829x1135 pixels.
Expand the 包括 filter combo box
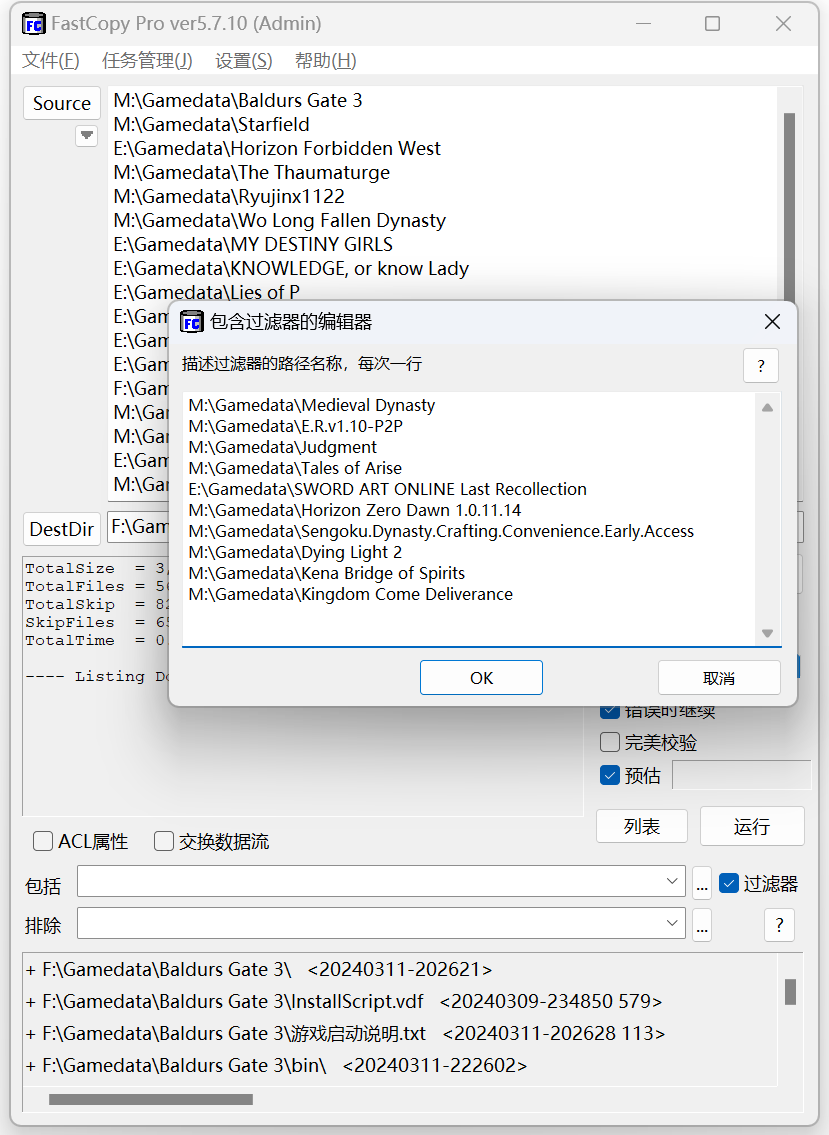point(671,882)
